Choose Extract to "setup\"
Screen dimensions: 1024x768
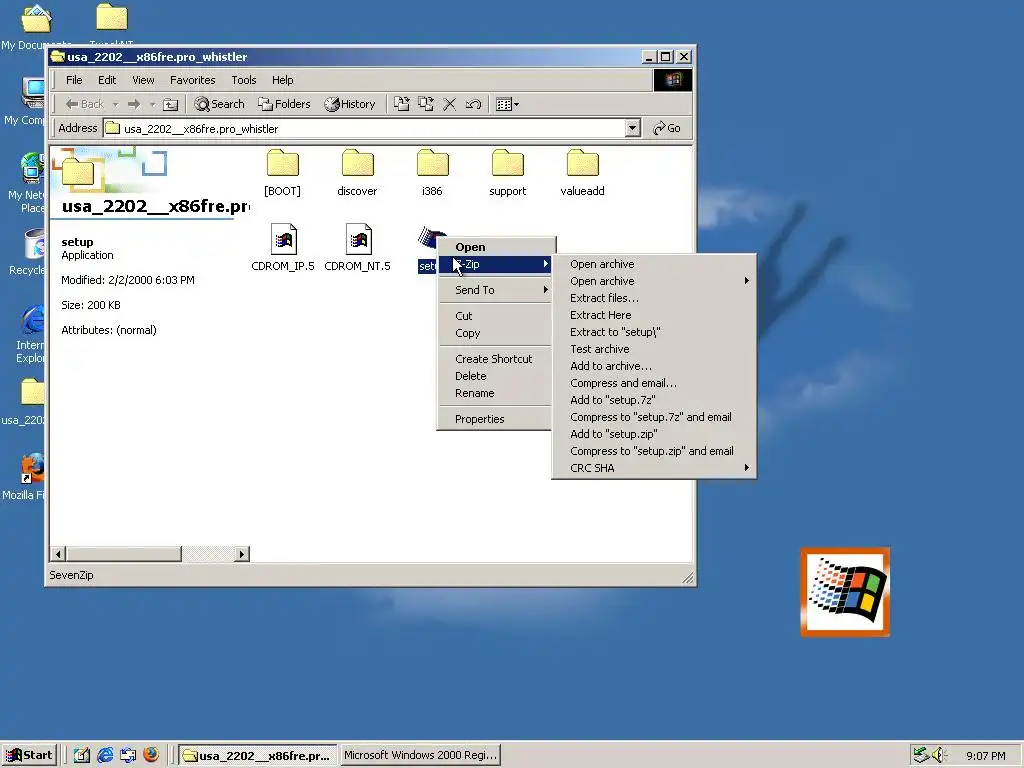point(654,332)
